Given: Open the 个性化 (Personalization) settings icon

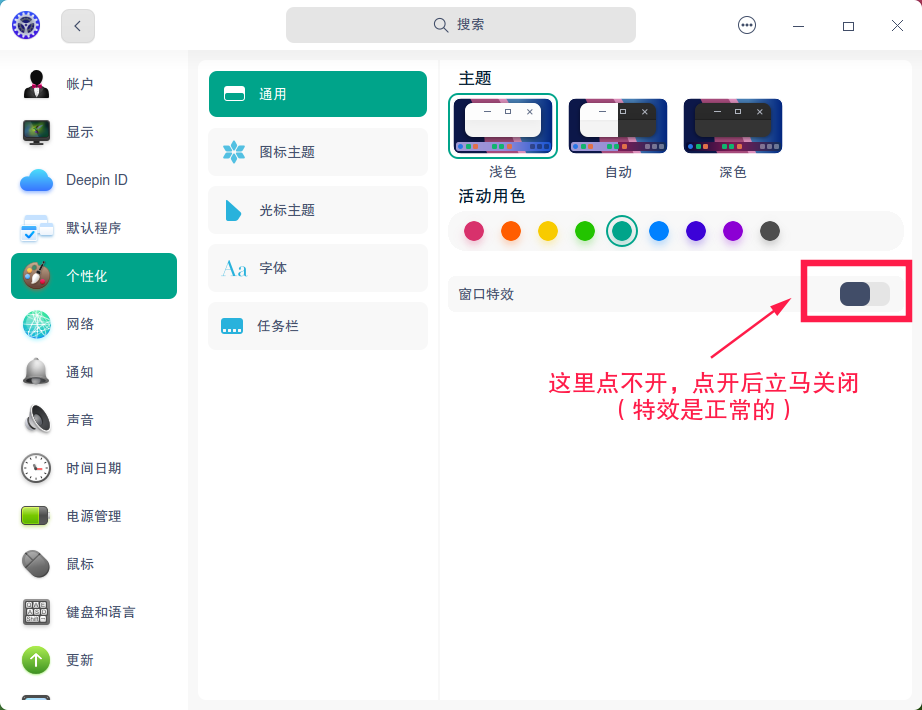Looking at the screenshot, I should coord(37,276).
